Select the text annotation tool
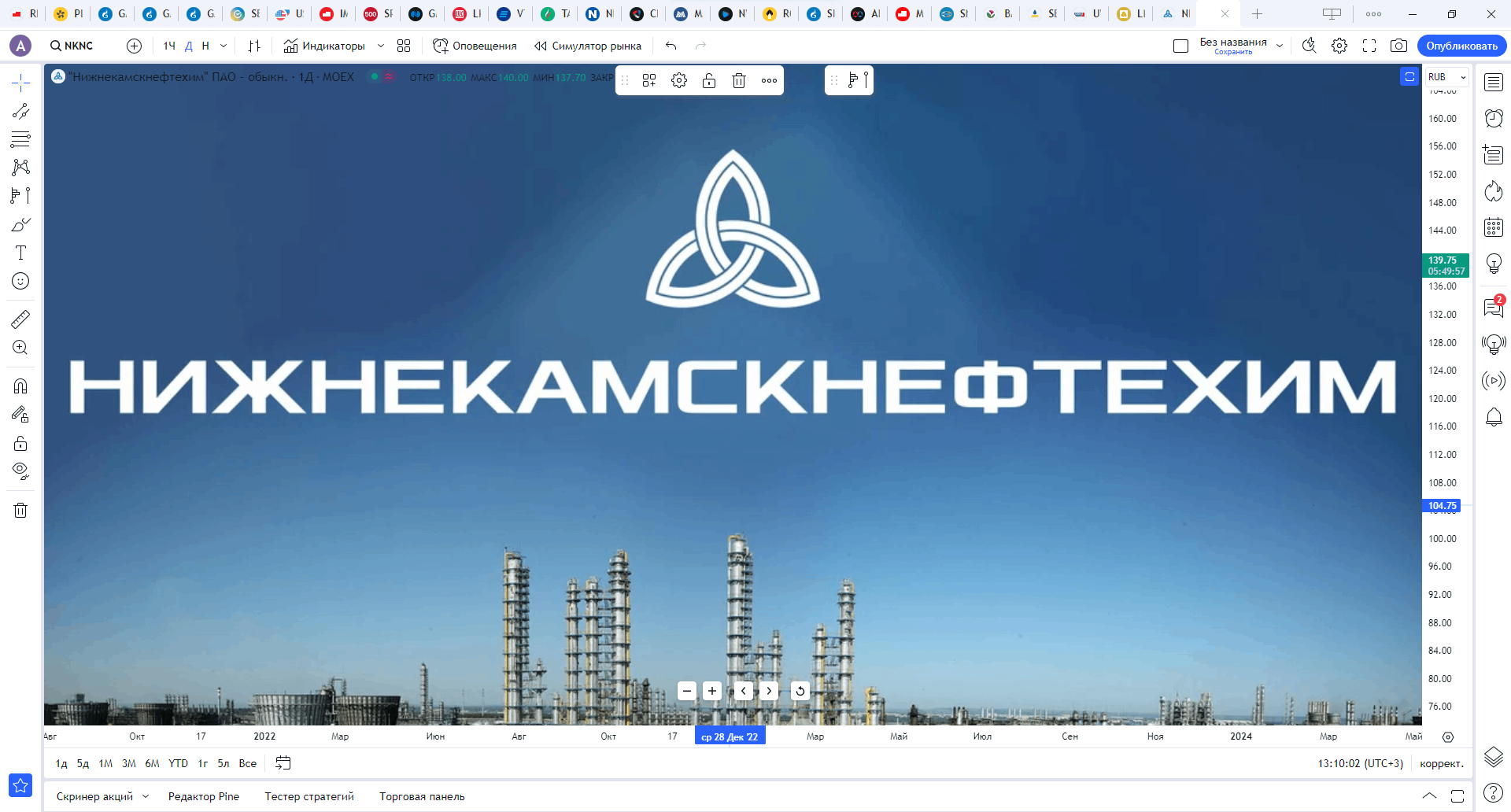This screenshot has height=812, width=1511. click(x=20, y=253)
